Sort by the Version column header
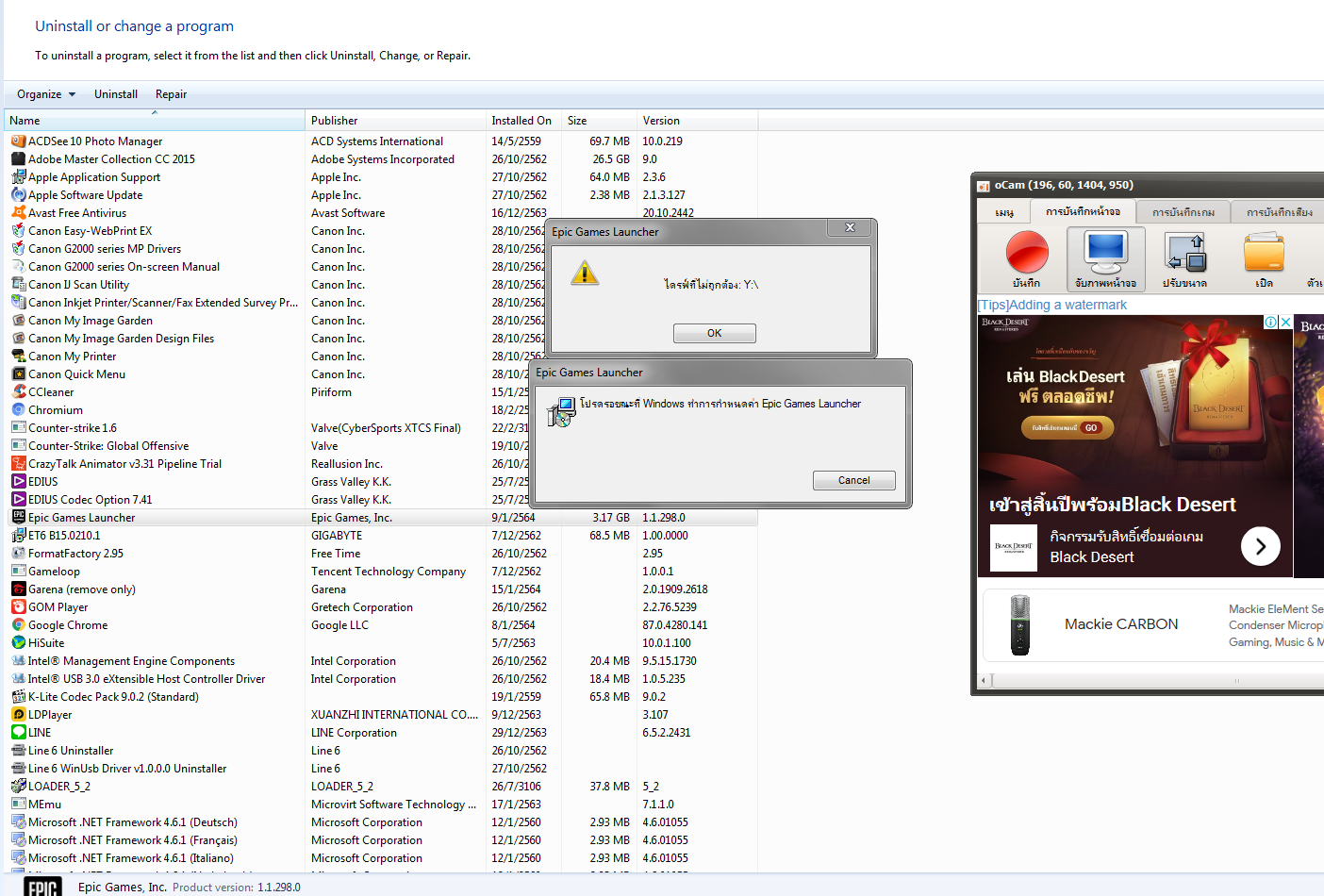The image size is (1324, 896). point(697,121)
